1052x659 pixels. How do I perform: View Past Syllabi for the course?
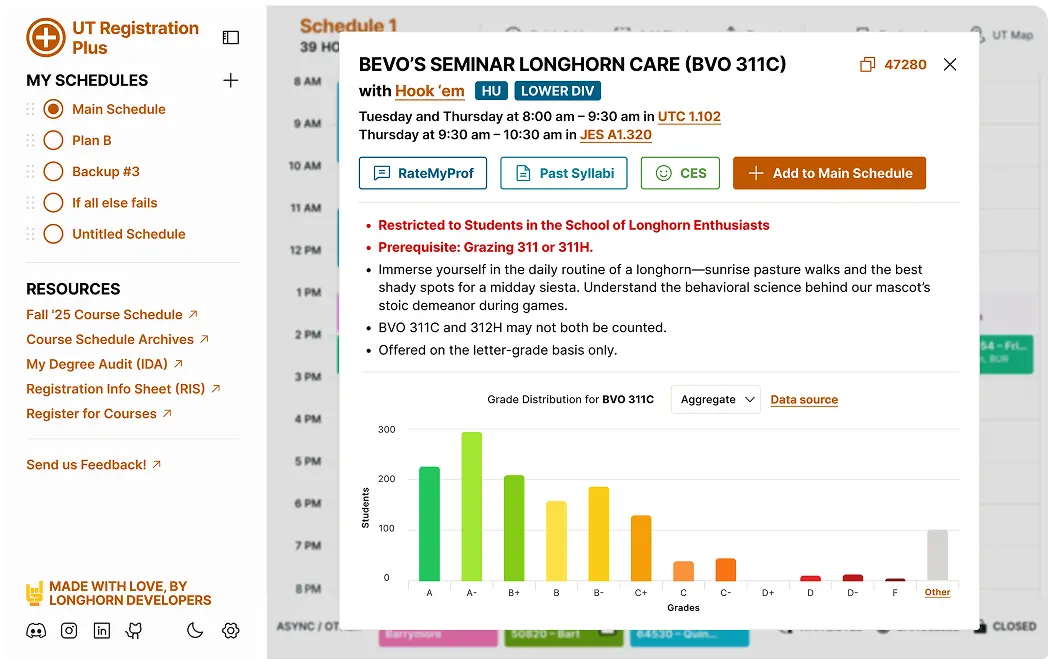click(x=564, y=173)
